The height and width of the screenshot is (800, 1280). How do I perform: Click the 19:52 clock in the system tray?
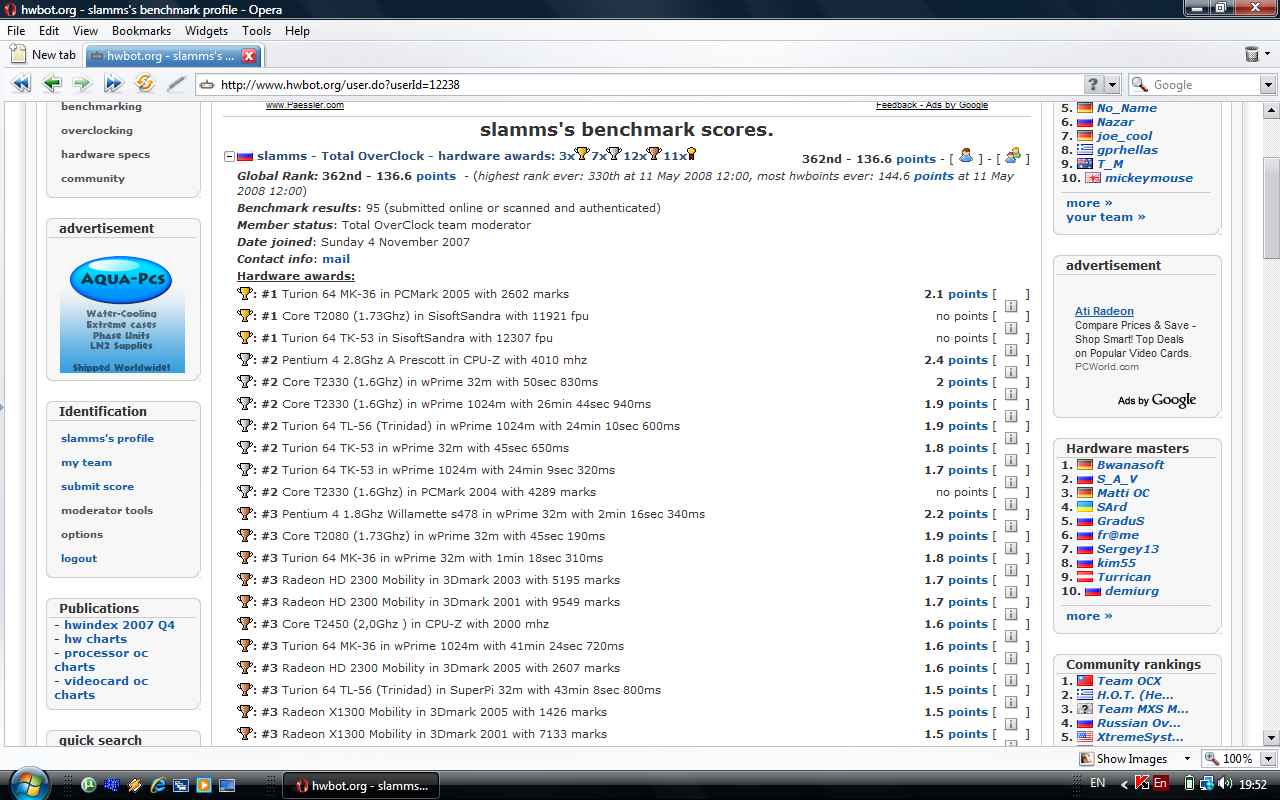coord(1253,785)
